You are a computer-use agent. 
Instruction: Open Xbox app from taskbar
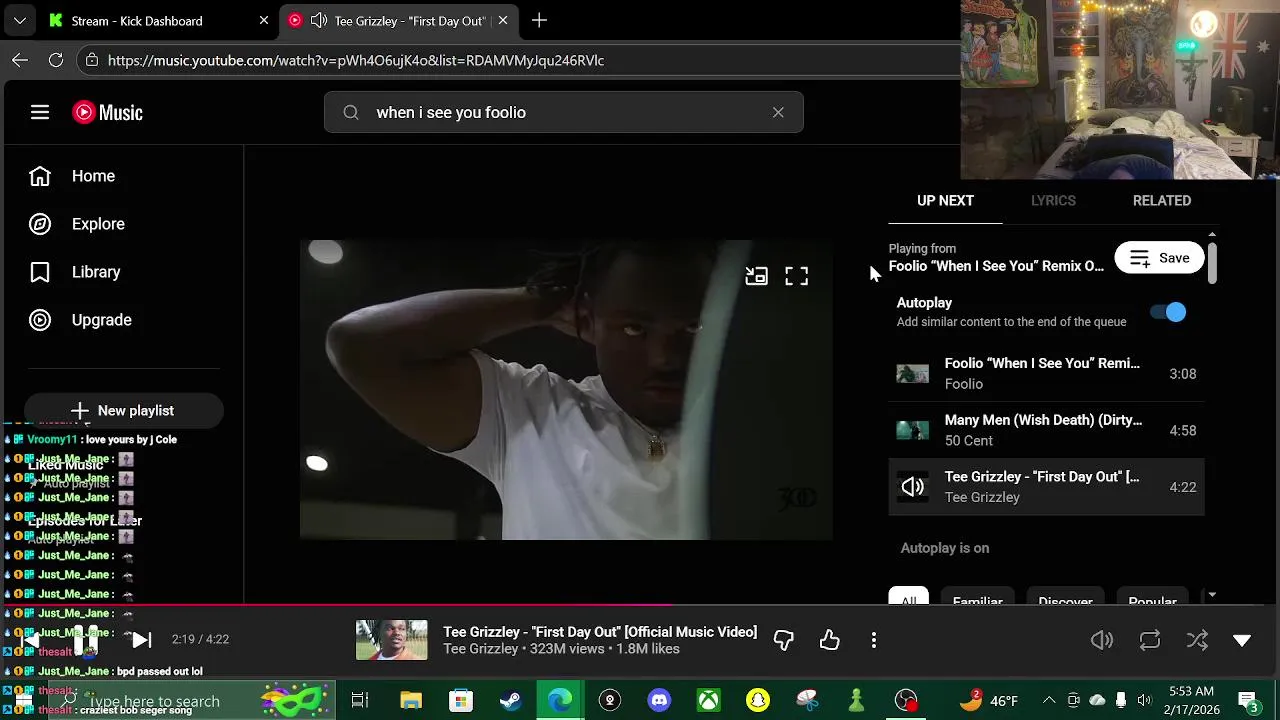709,700
